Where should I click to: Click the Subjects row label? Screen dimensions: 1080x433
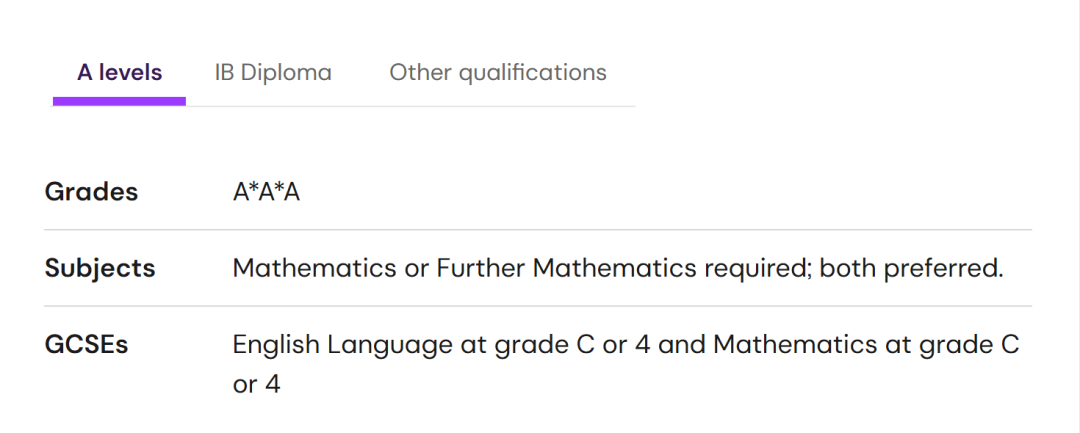coord(100,268)
